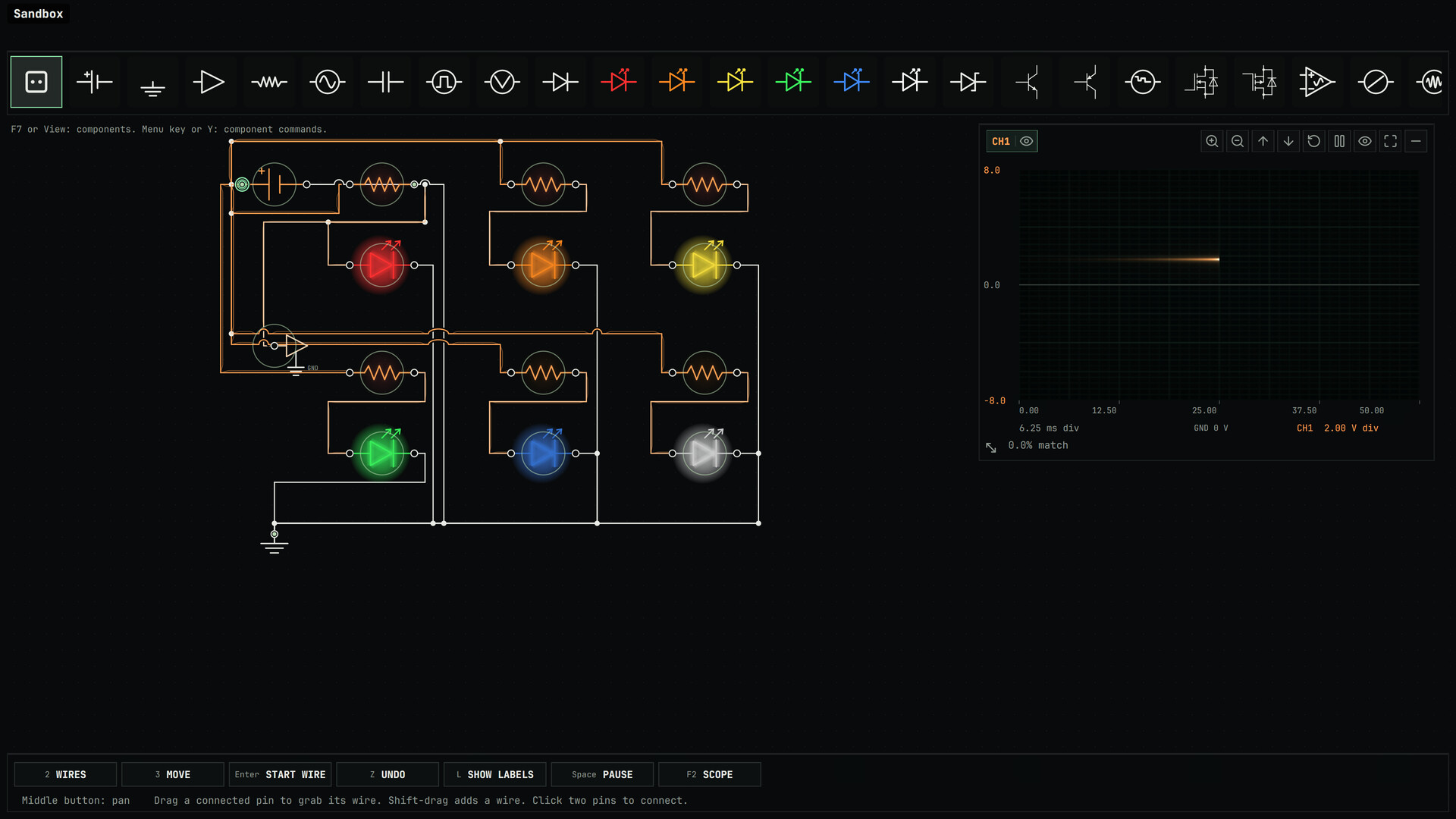Shift the scope trace down
This screenshot has height=819, width=1456.
click(x=1288, y=141)
